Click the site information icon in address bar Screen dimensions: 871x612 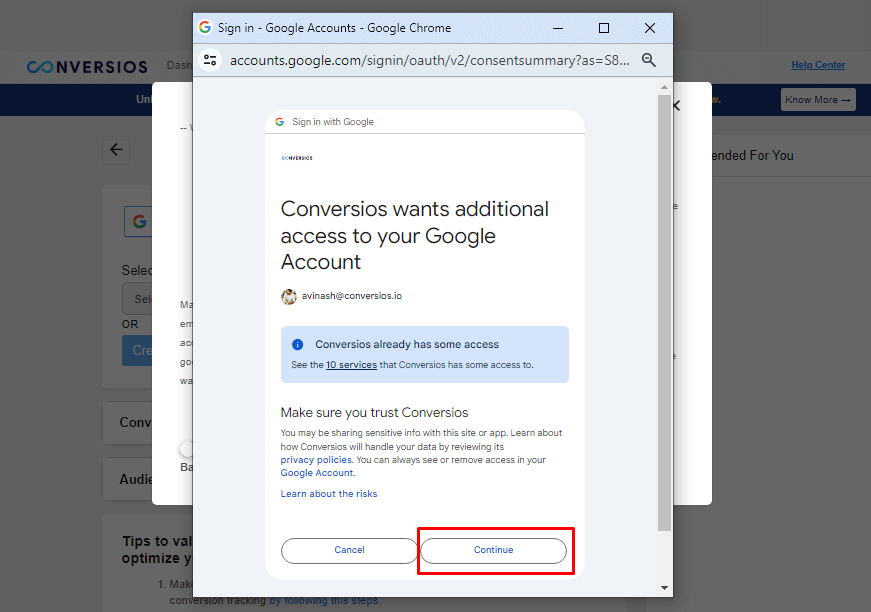click(x=210, y=60)
